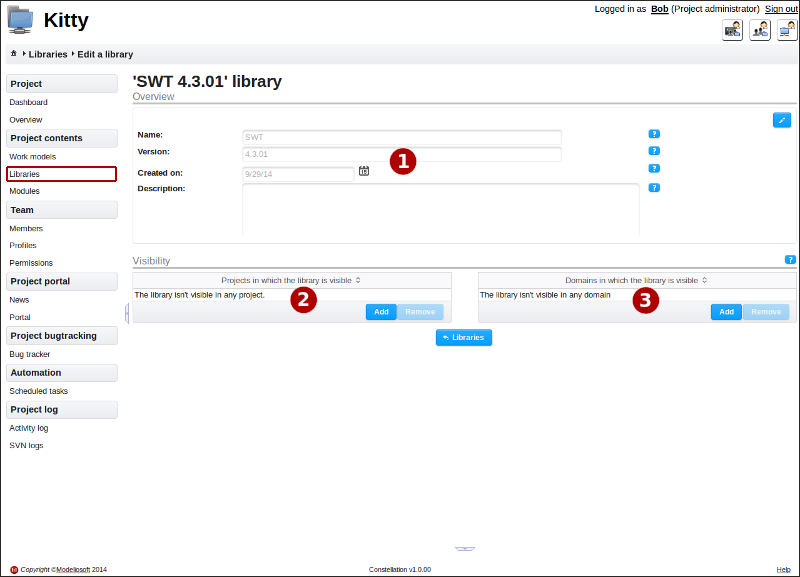Select Libraries in the sidebar

61,174
